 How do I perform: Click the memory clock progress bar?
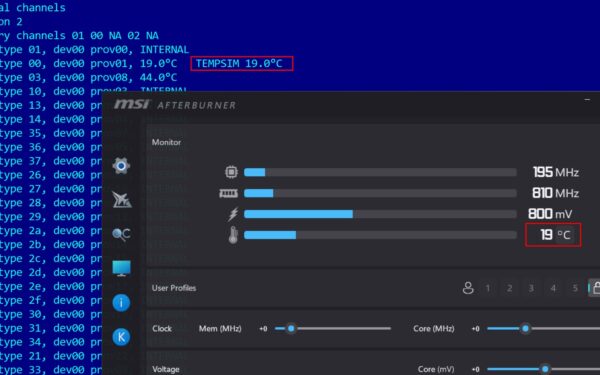[380, 193]
